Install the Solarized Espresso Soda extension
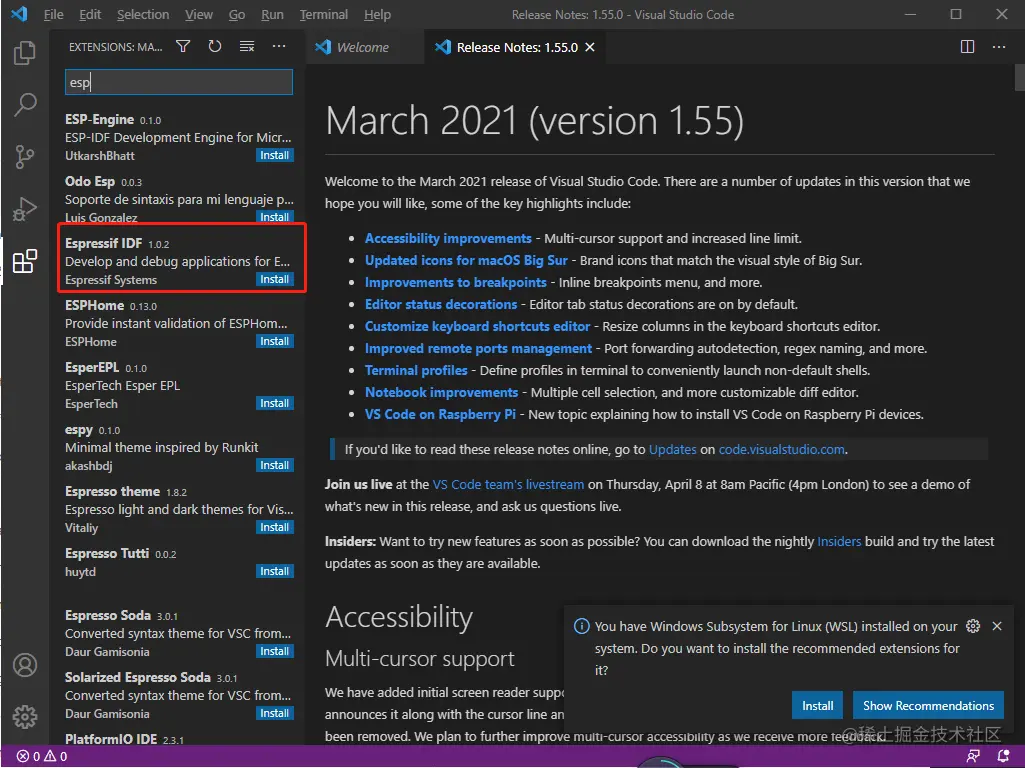The width and height of the screenshot is (1025, 768). [275, 713]
